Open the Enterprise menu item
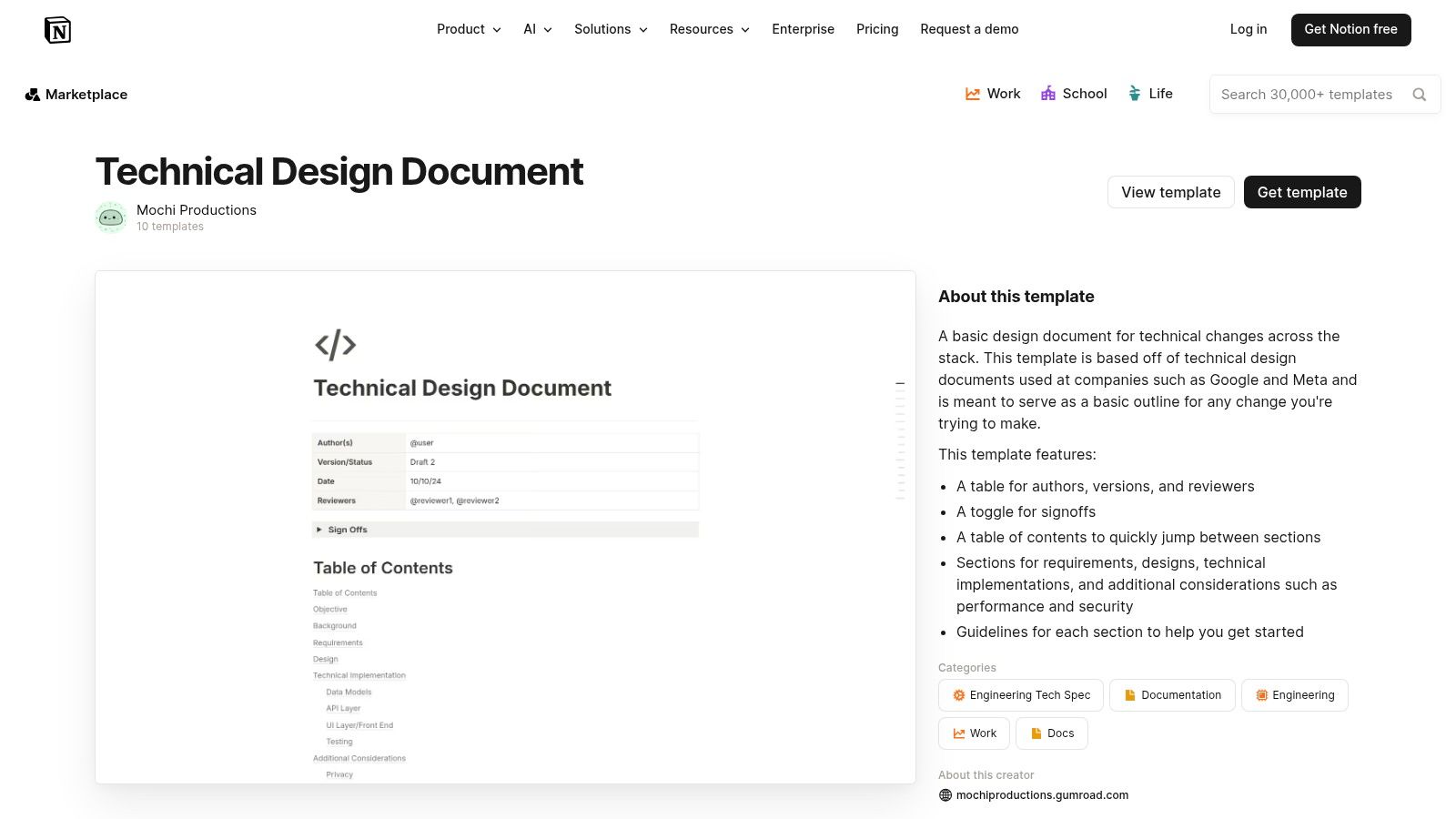 pos(803,29)
